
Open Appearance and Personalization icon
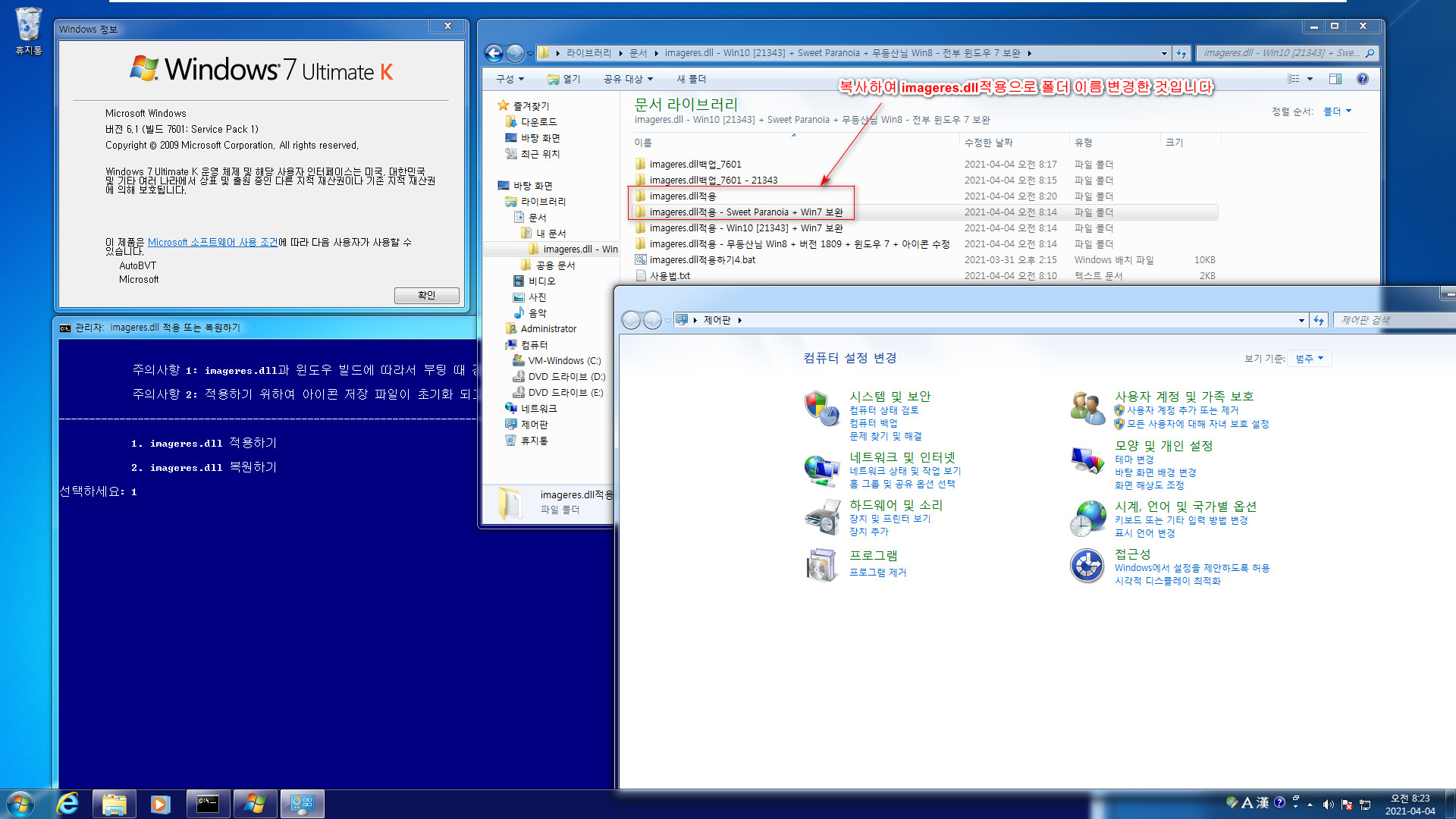point(1087,460)
